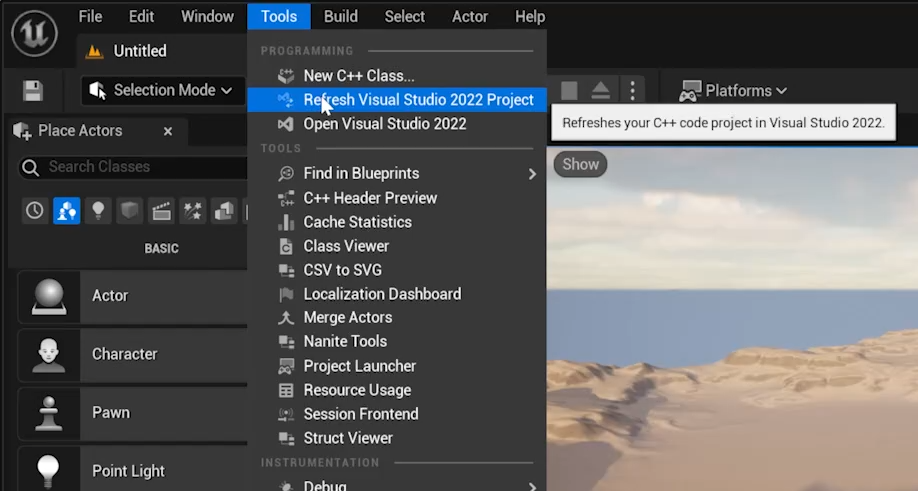
Task: Click the Cache Statistics bar chart icon
Action: coord(286,222)
